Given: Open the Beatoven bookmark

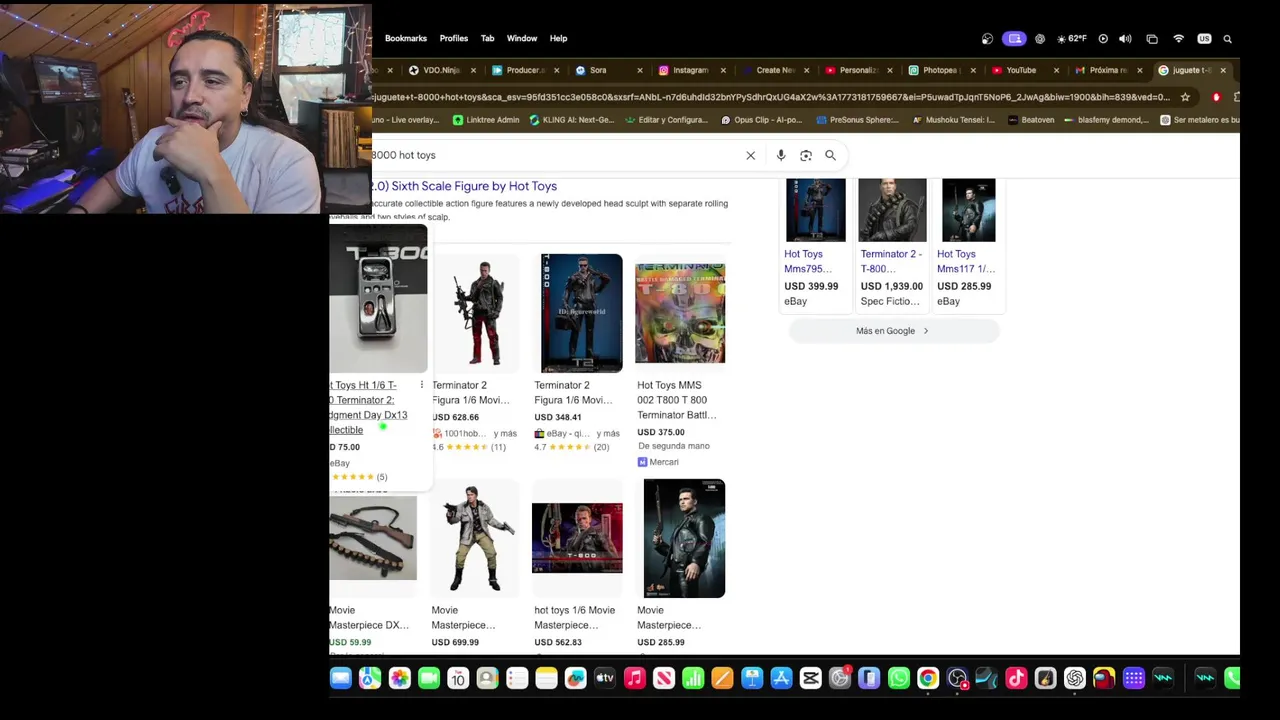Looking at the screenshot, I should 1031,120.
